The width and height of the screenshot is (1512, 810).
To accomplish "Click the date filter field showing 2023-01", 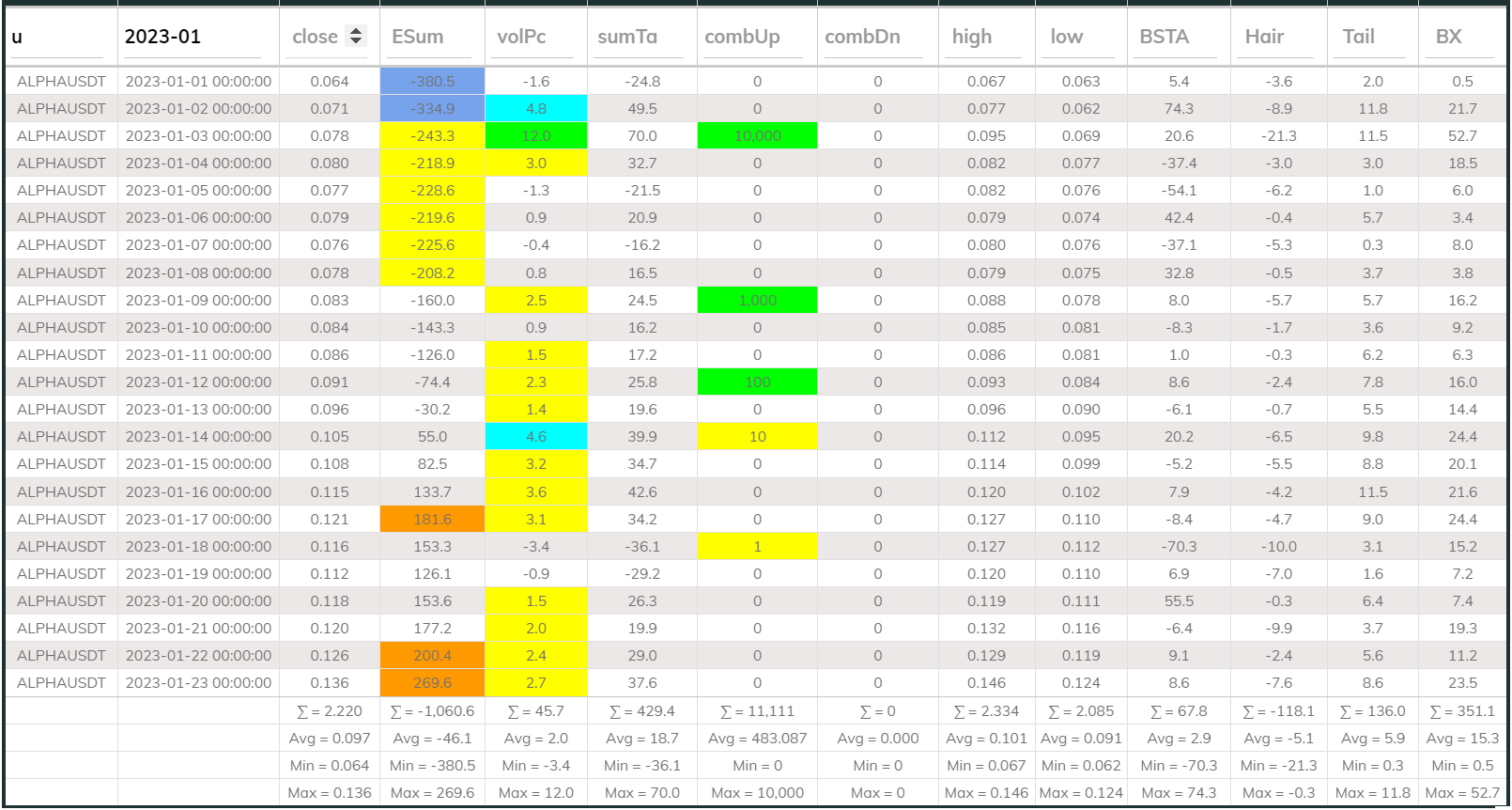I will [193, 38].
